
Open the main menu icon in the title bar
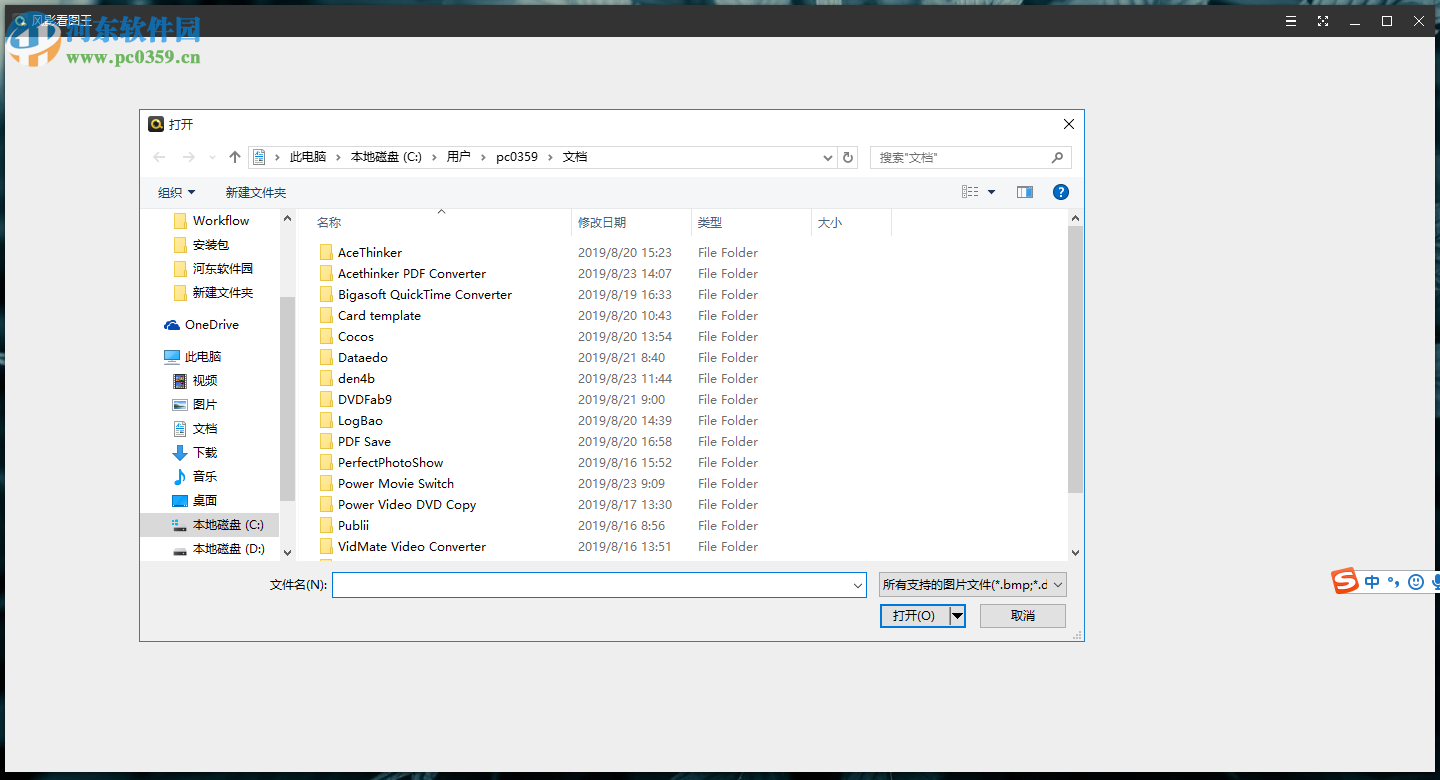tap(1291, 21)
